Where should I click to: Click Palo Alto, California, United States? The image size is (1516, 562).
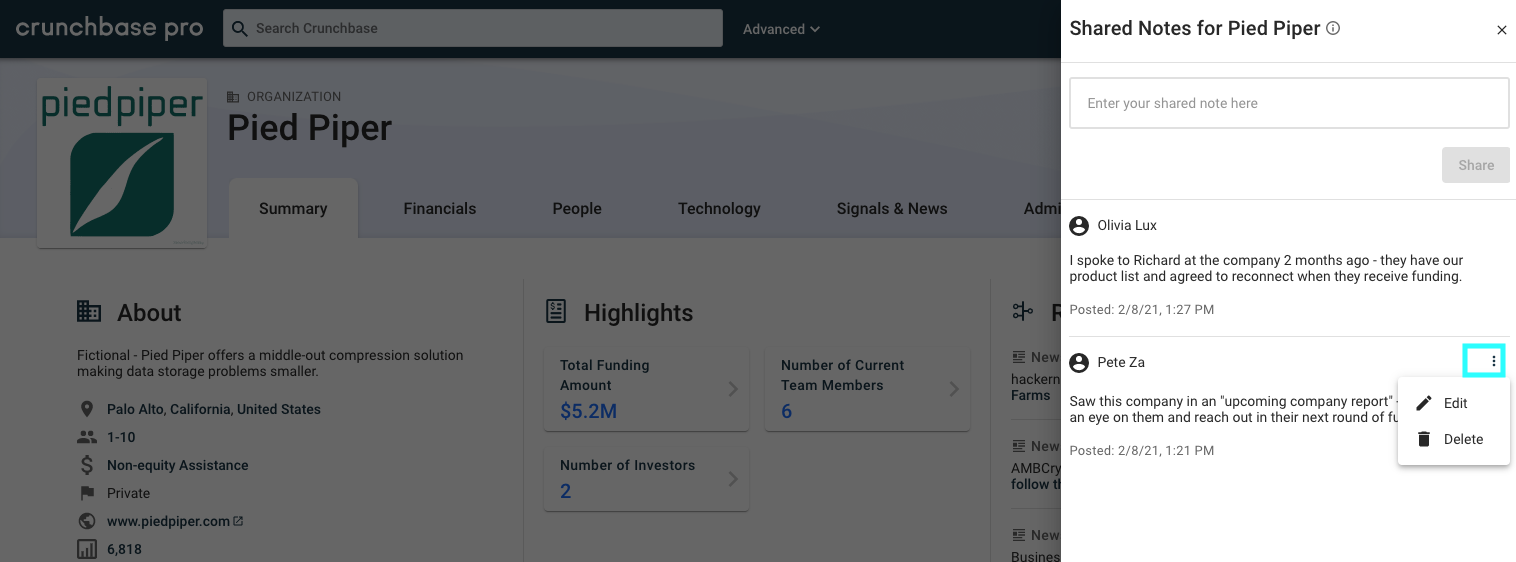pyautogui.click(x=214, y=409)
